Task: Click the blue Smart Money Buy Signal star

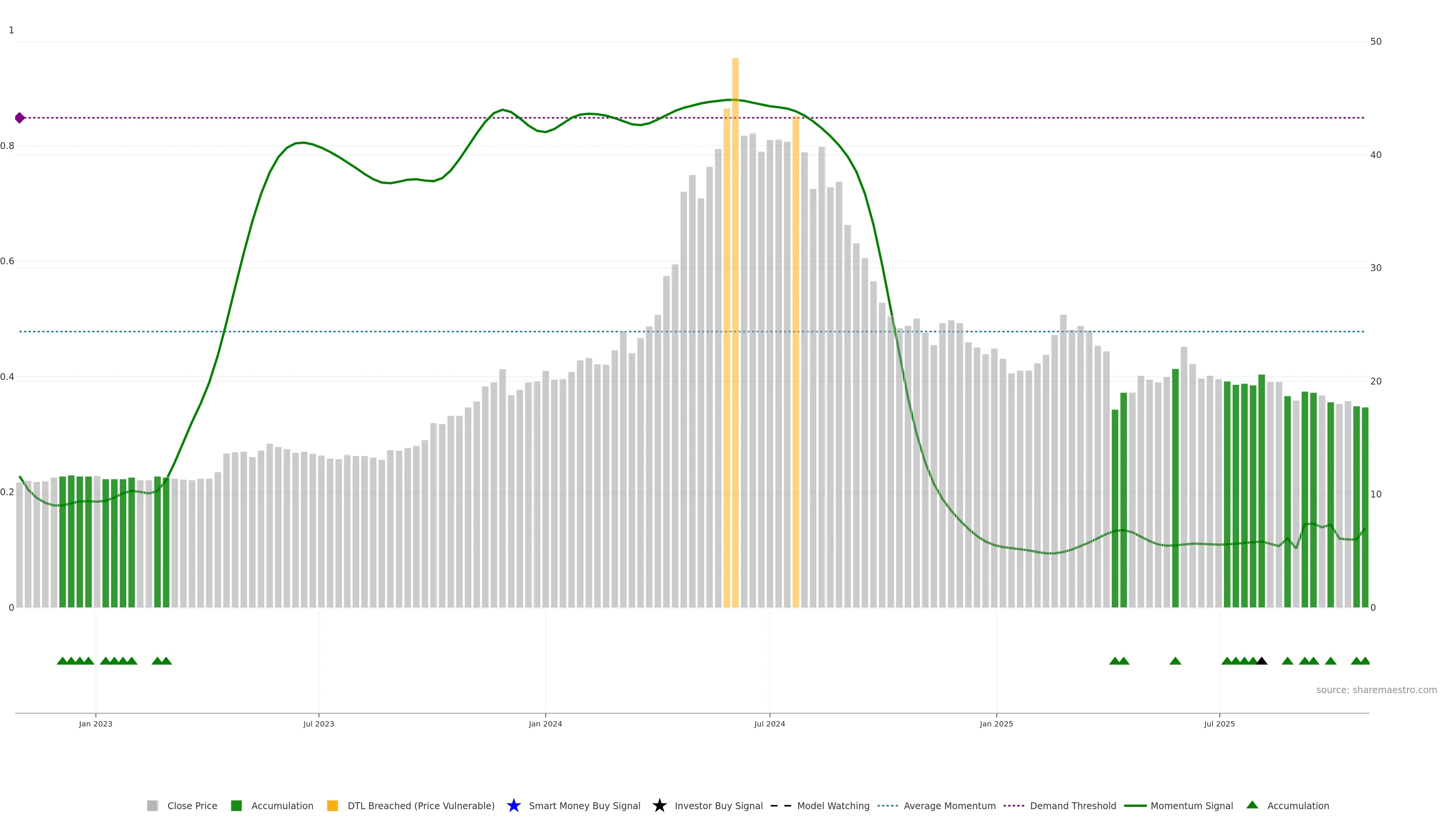Action: (513, 805)
